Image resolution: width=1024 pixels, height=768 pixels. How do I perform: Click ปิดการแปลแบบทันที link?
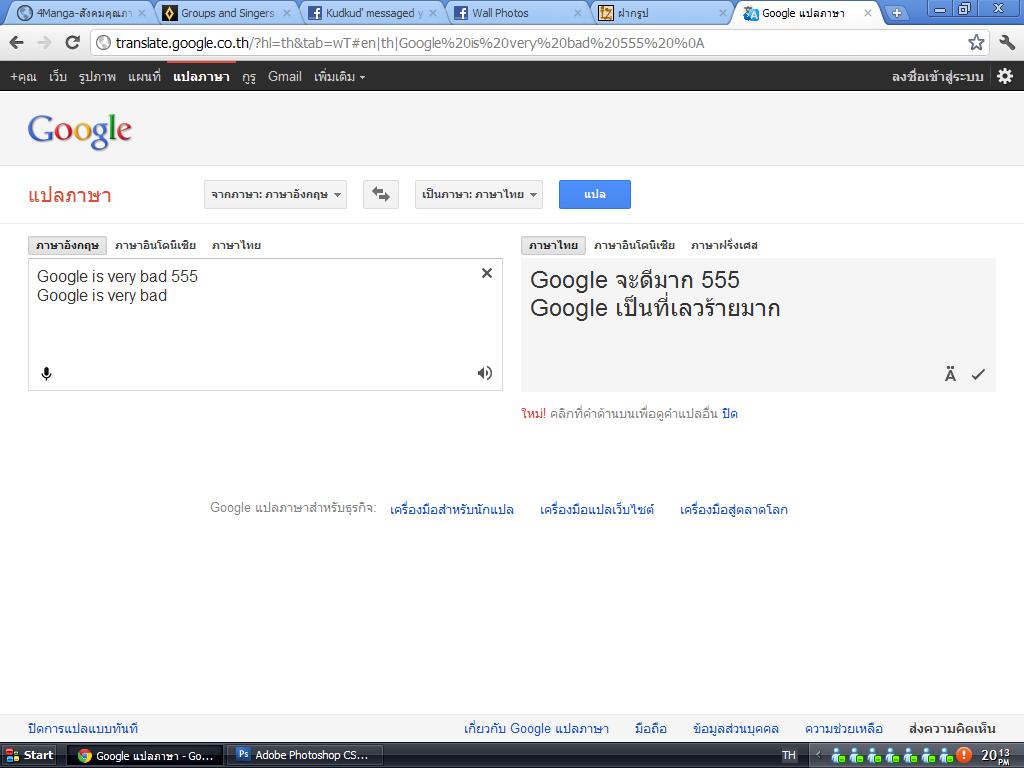(x=83, y=728)
